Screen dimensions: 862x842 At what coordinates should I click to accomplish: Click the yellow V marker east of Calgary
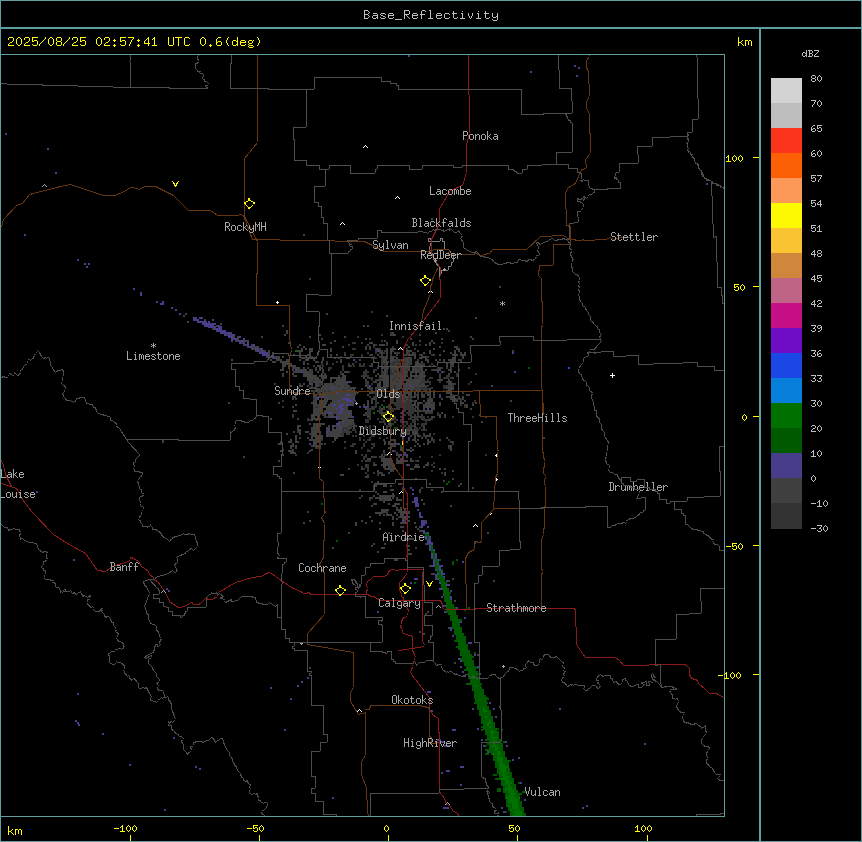(x=429, y=584)
